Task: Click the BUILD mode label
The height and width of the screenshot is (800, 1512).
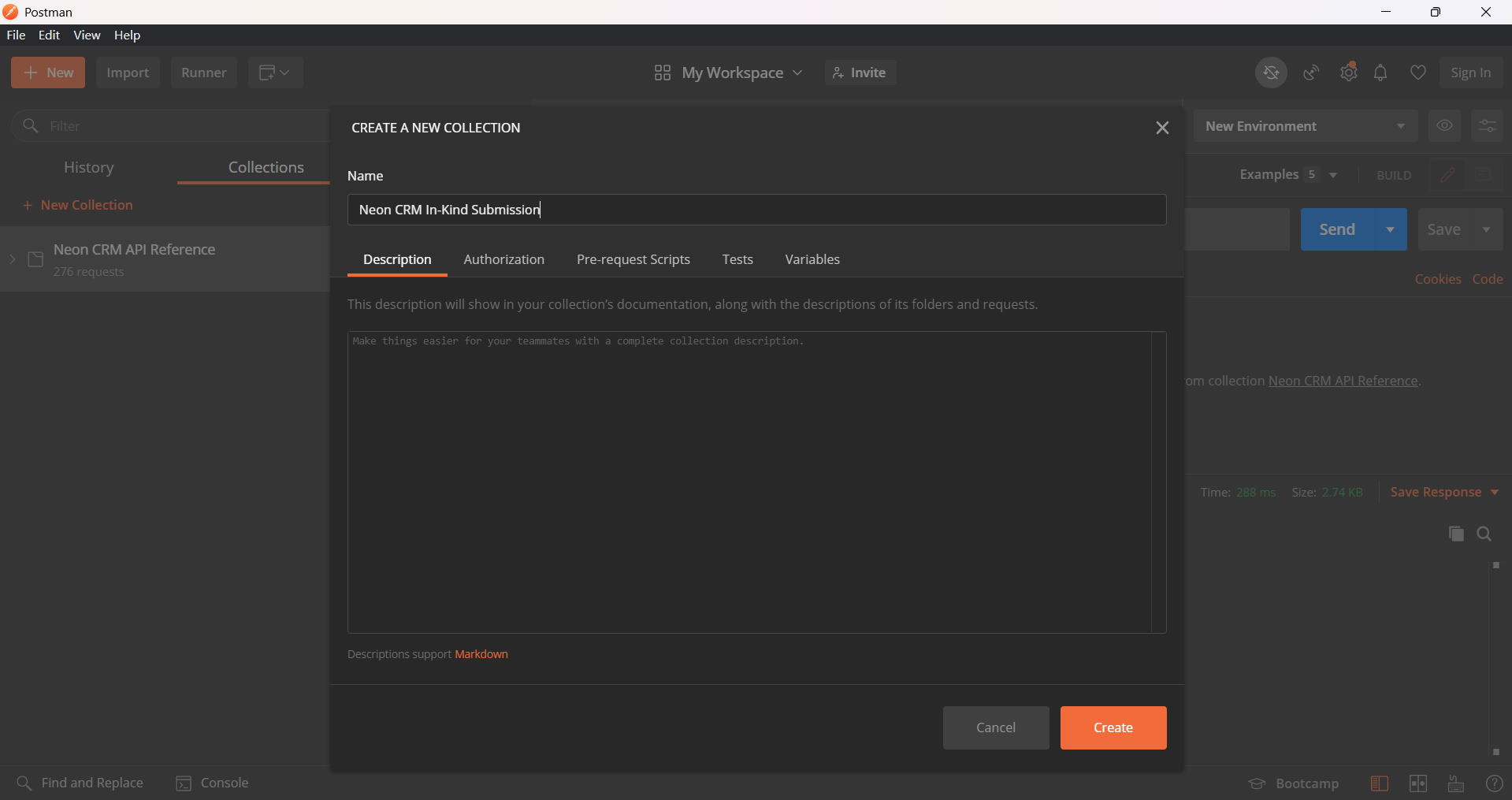Action: pyautogui.click(x=1394, y=175)
